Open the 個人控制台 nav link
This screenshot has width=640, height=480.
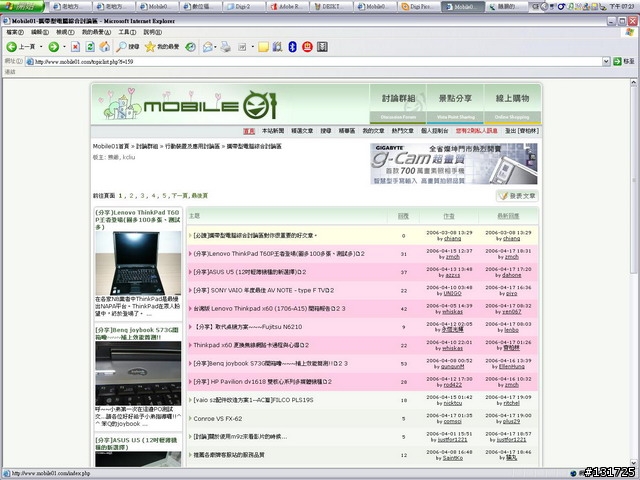[435, 131]
